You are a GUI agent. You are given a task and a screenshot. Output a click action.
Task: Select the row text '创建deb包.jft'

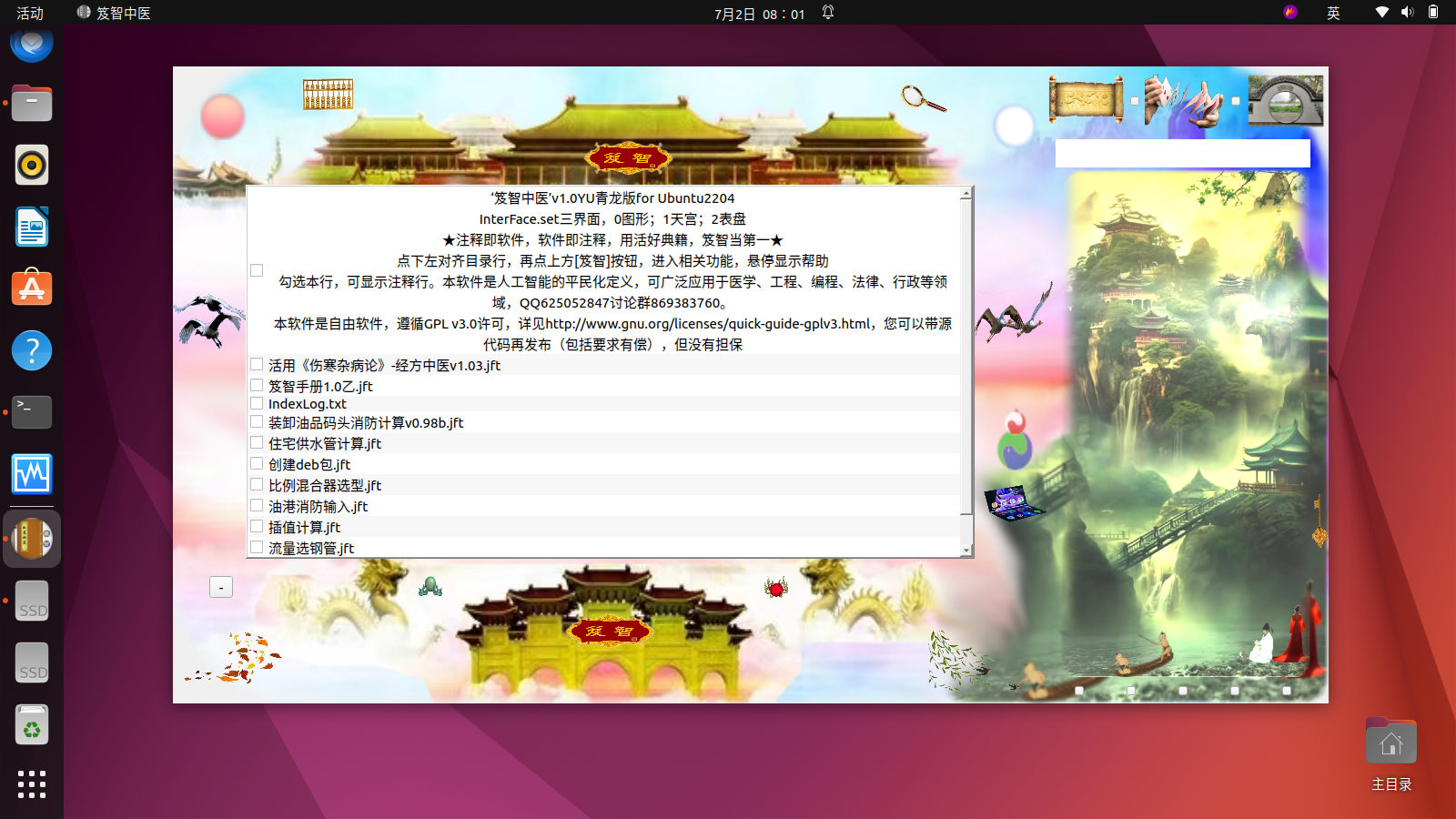309,464
